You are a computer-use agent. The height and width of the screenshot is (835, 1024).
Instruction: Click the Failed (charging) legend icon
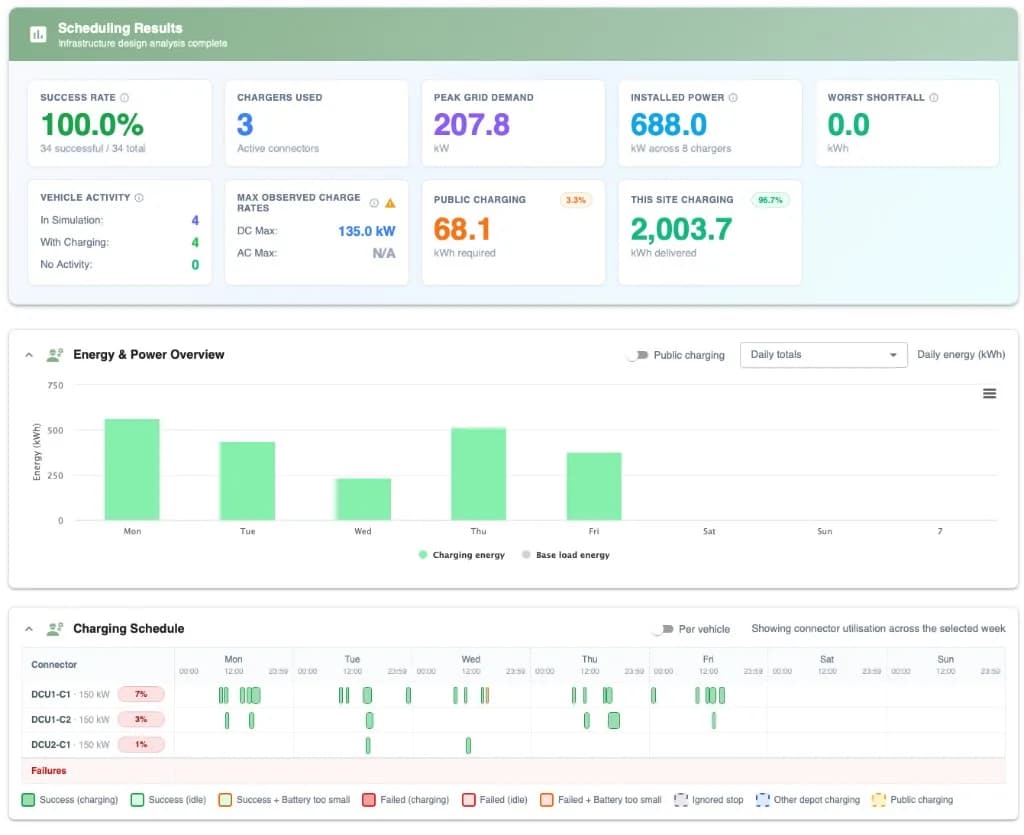pos(369,800)
